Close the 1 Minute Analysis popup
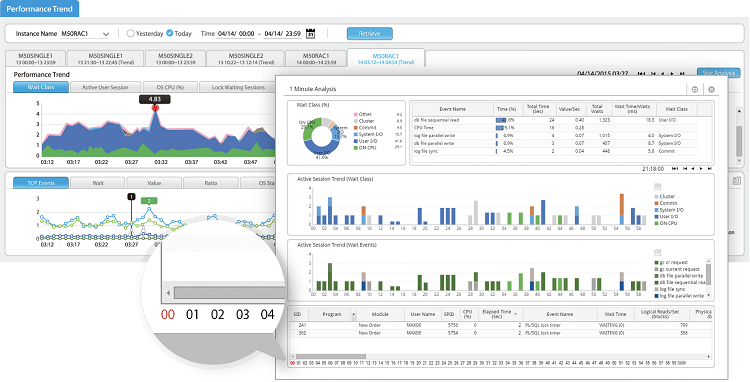 711,89
